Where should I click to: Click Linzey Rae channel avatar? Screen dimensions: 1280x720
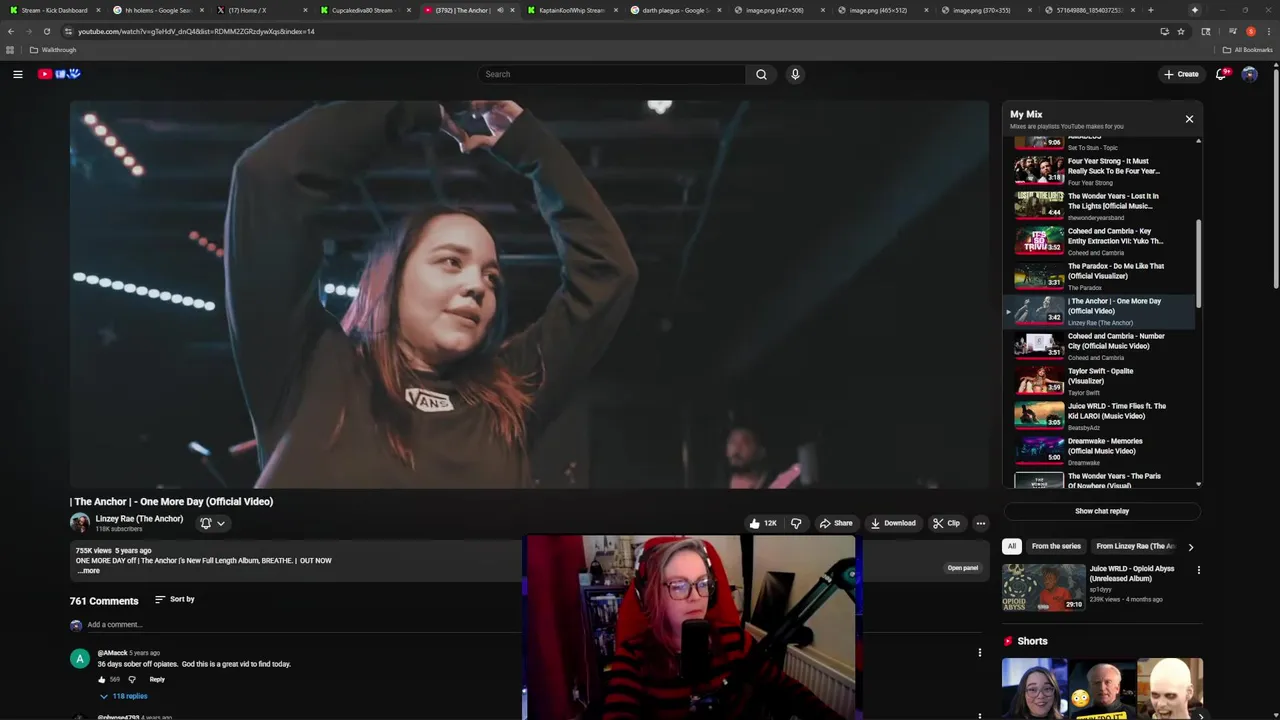click(x=79, y=522)
